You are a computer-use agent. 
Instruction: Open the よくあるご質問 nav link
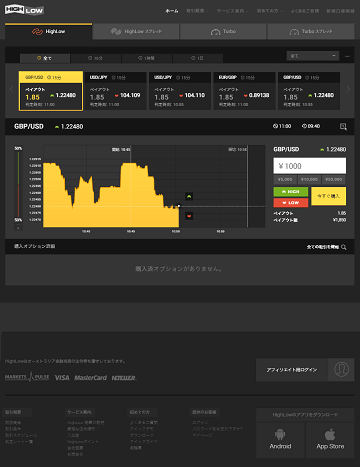coord(305,11)
